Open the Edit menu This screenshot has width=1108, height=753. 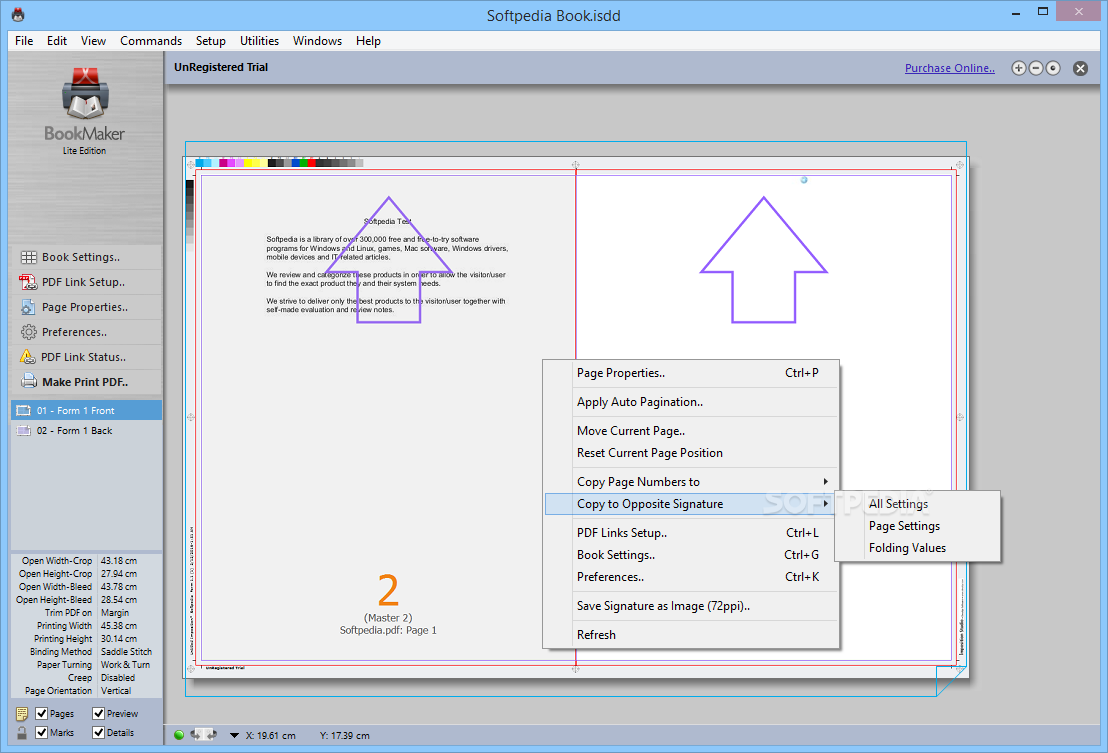point(57,41)
